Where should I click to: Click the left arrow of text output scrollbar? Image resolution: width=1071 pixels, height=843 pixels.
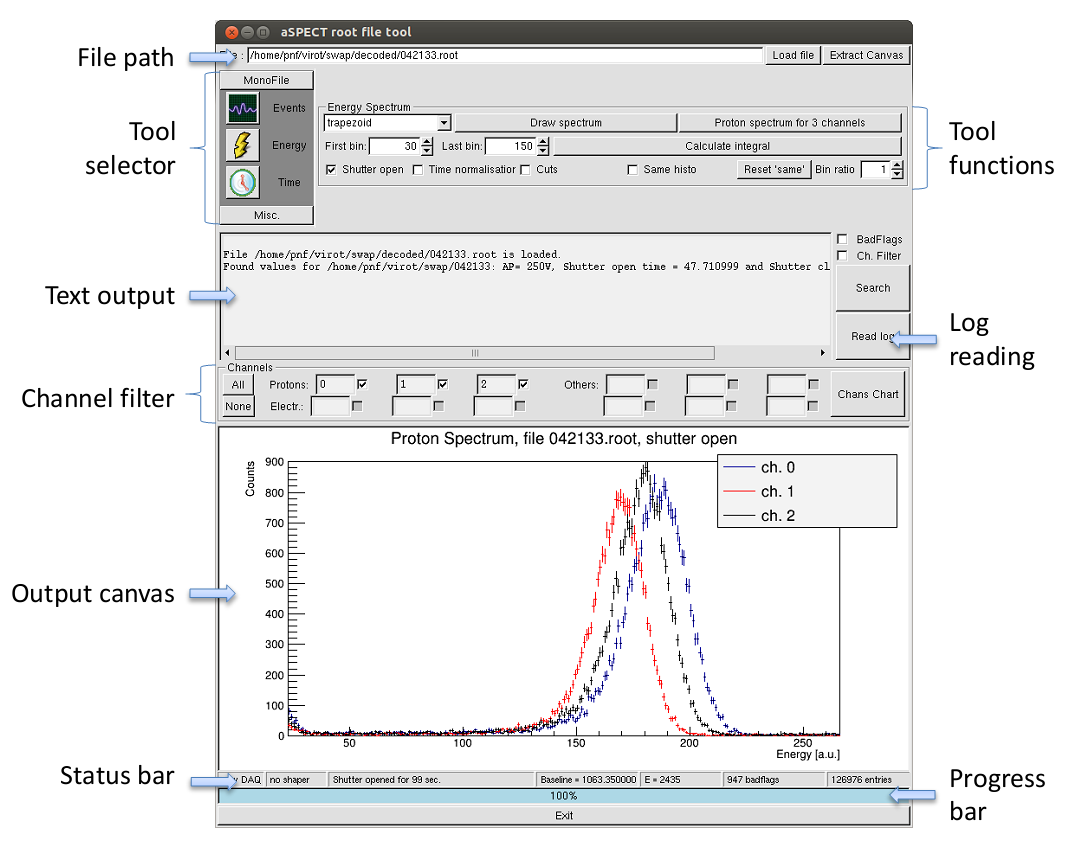(226, 353)
